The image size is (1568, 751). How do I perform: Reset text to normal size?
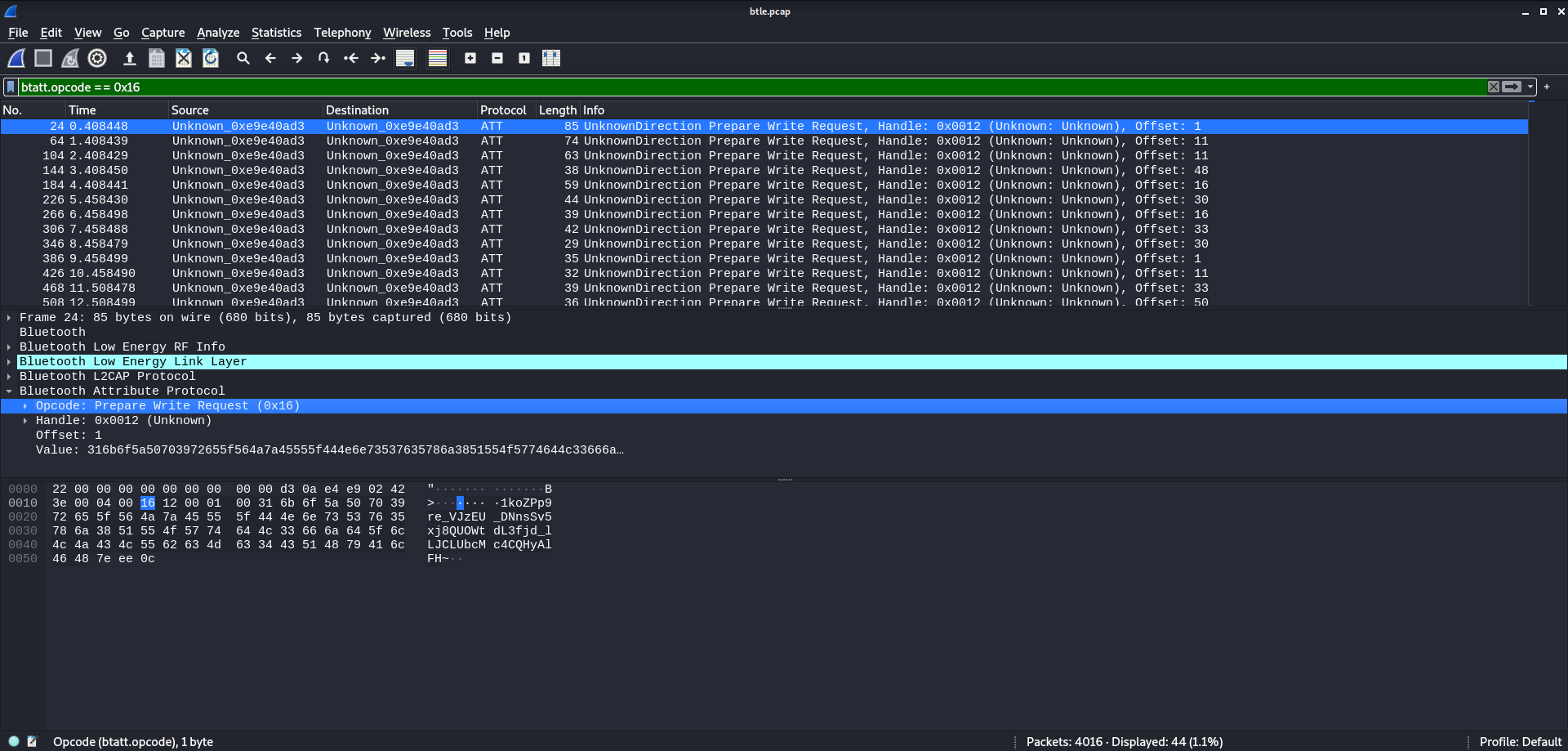[x=524, y=58]
